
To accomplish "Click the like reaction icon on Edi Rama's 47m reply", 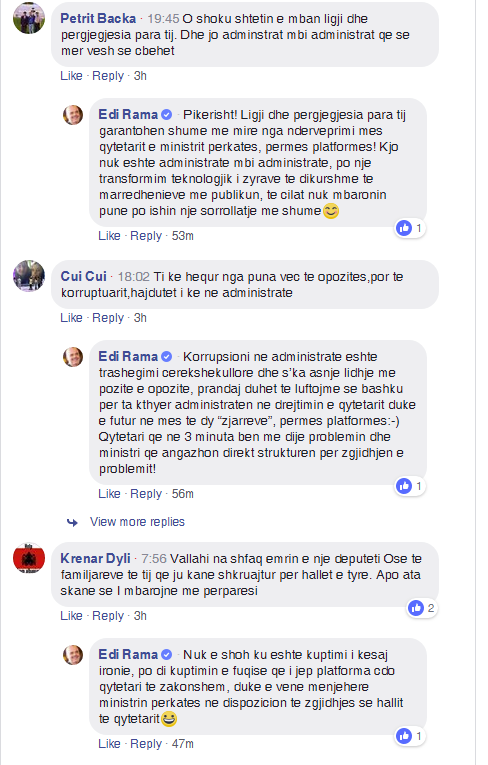I will coord(404,736).
